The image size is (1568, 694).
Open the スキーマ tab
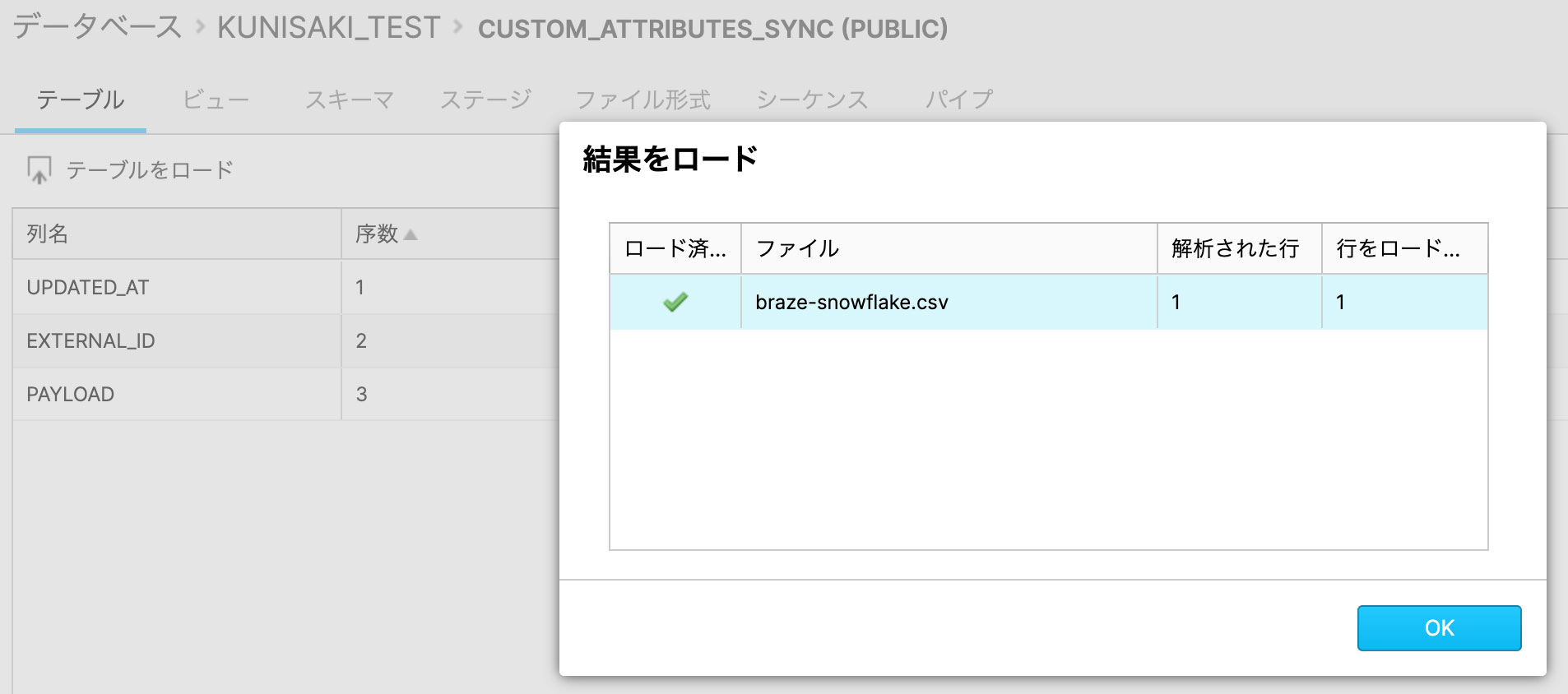click(x=349, y=100)
